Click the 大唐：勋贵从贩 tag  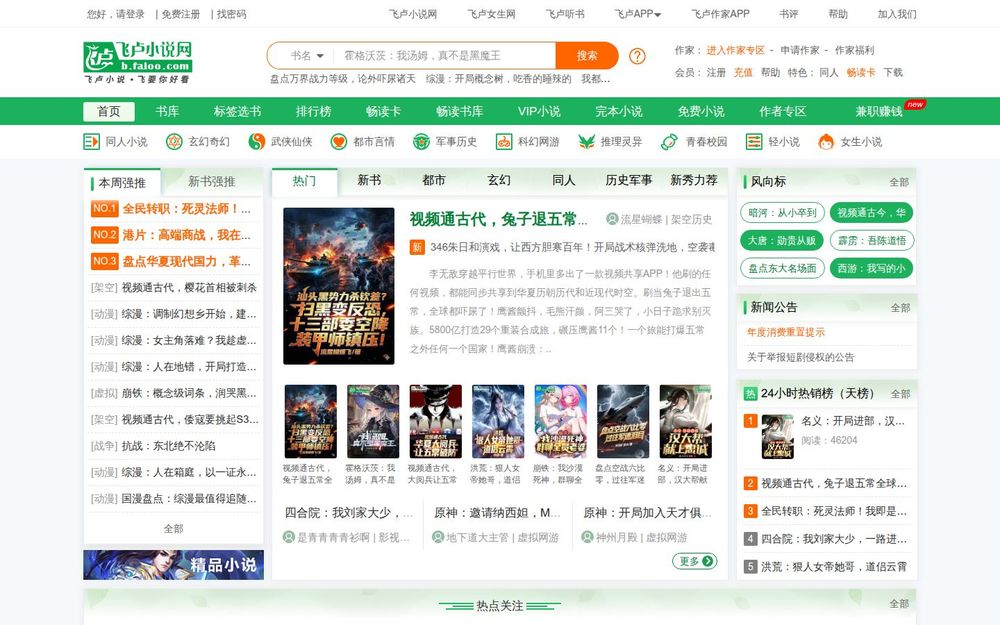(x=783, y=240)
